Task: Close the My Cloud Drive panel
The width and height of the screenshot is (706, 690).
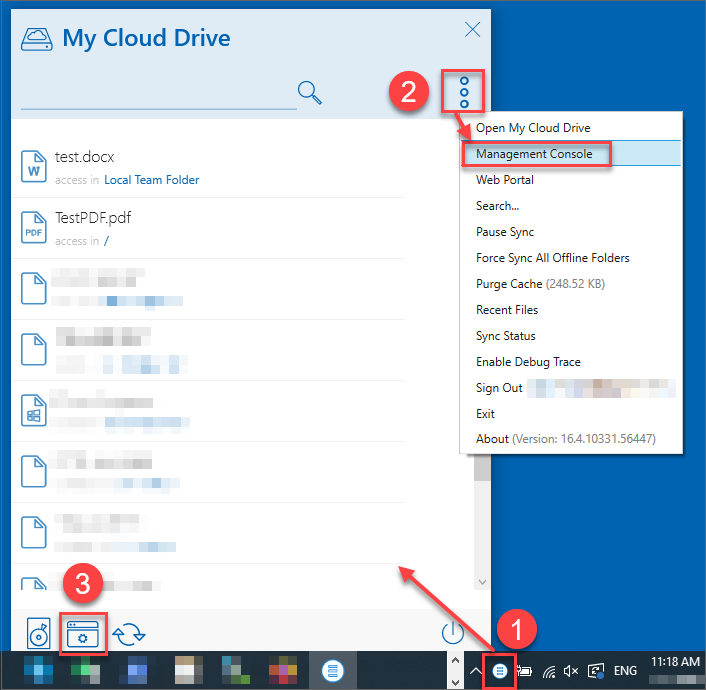Action: coord(472,30)
